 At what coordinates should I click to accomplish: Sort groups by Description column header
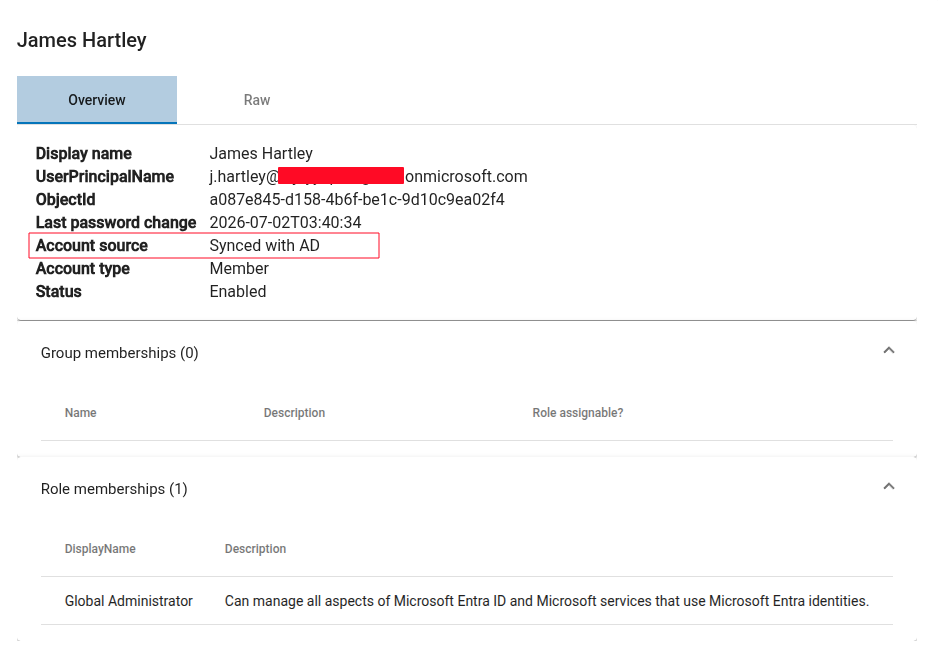294,413
